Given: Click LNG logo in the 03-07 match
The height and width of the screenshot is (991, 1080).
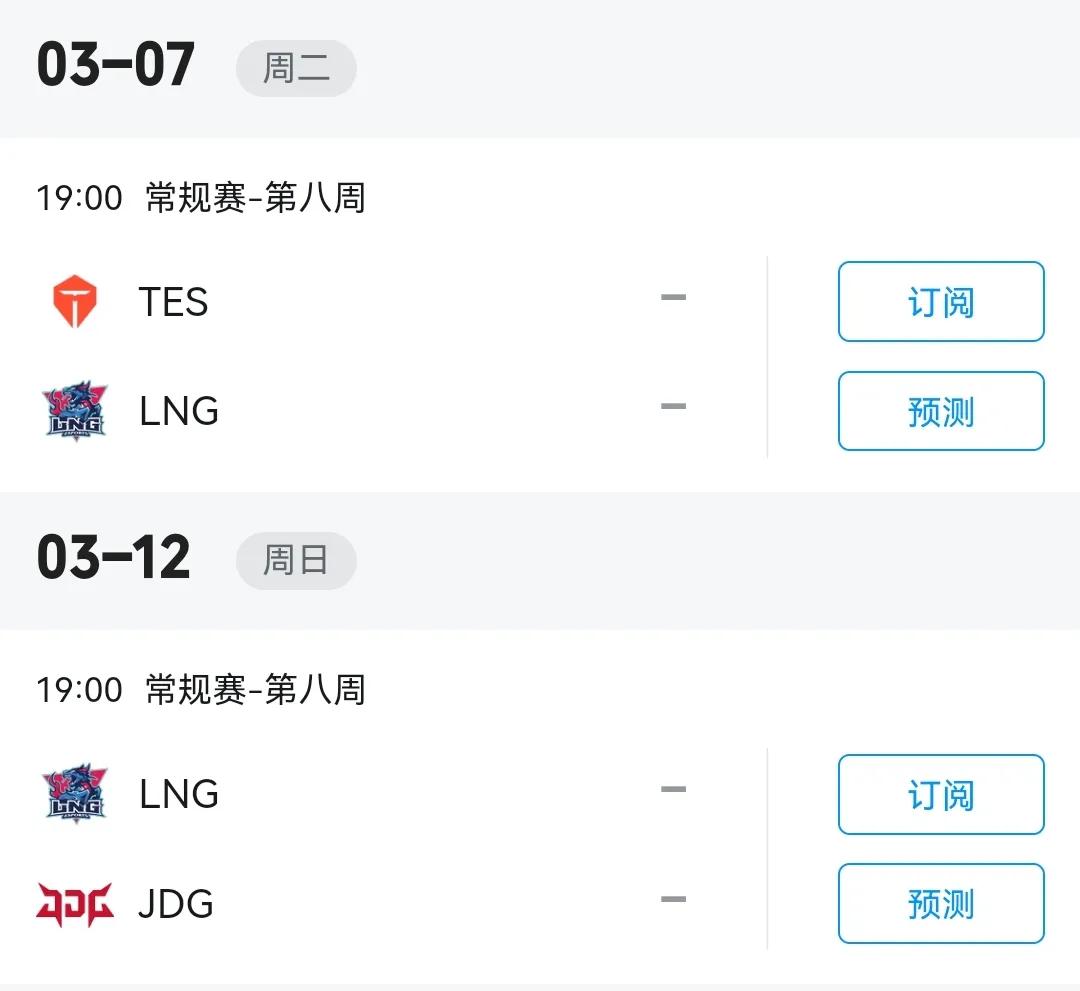Looking at the screenshot, I should click(75, 411).
